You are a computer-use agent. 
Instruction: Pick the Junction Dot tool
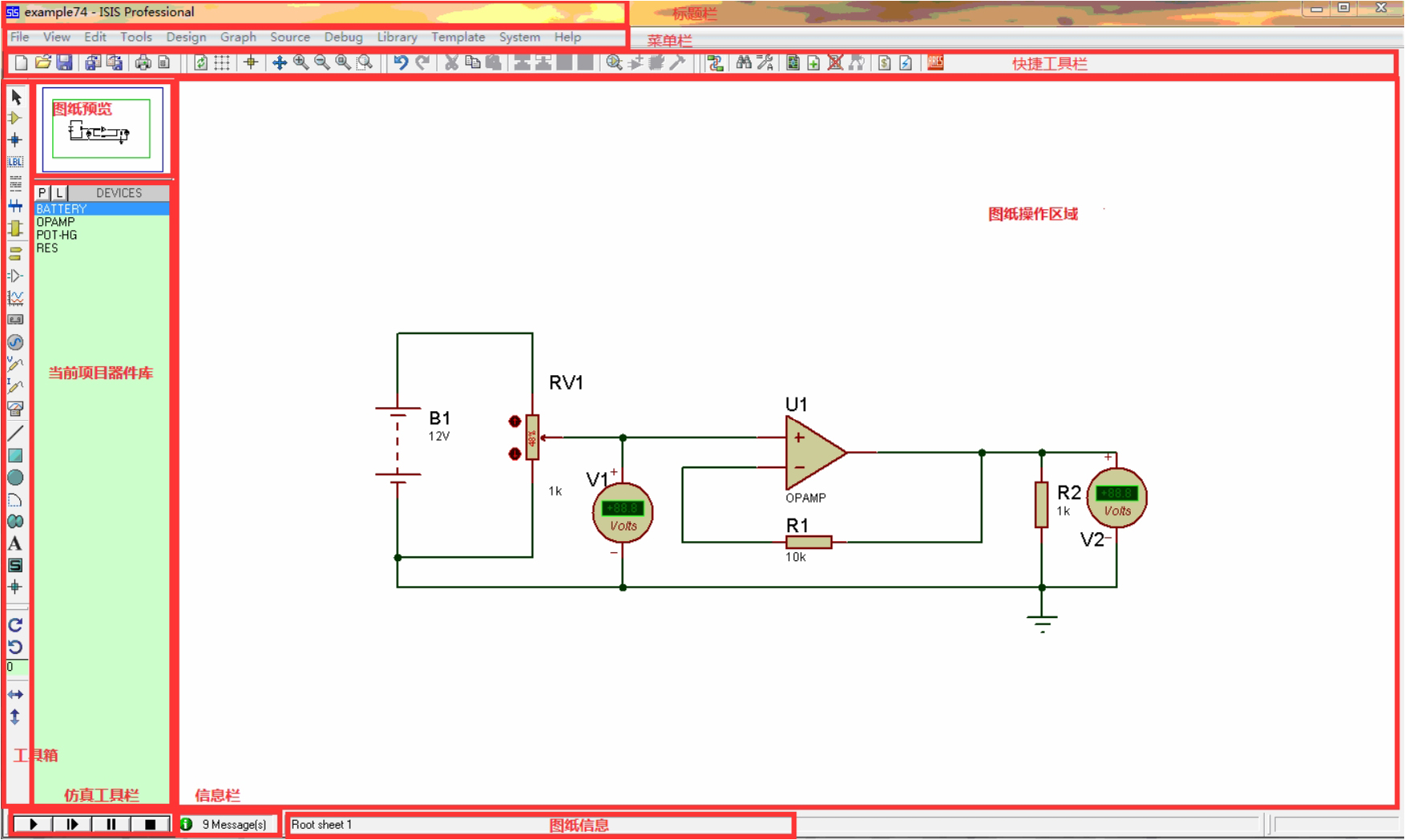click(x=15, y=140)
